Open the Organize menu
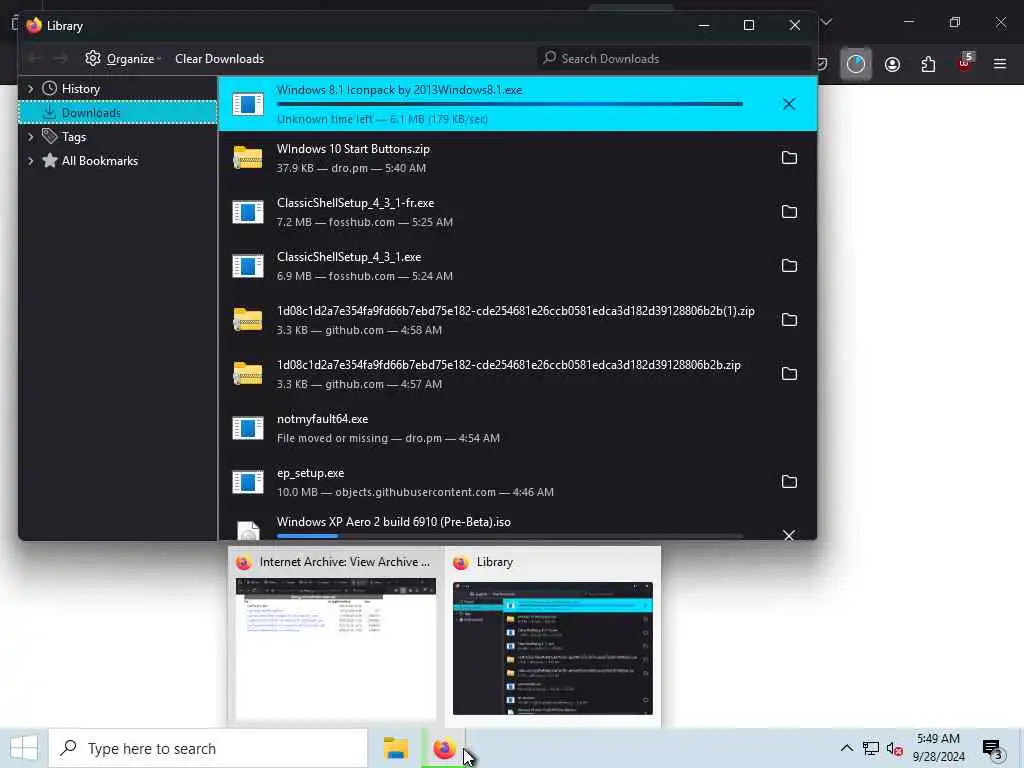This screenshot has width=1024, height=768. 123,59
